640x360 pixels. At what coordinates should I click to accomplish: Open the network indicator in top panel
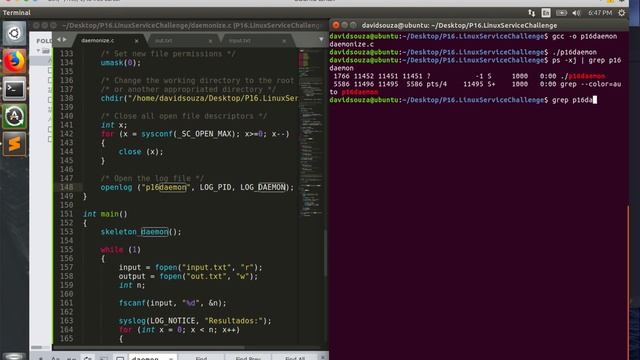click(531, 13)
